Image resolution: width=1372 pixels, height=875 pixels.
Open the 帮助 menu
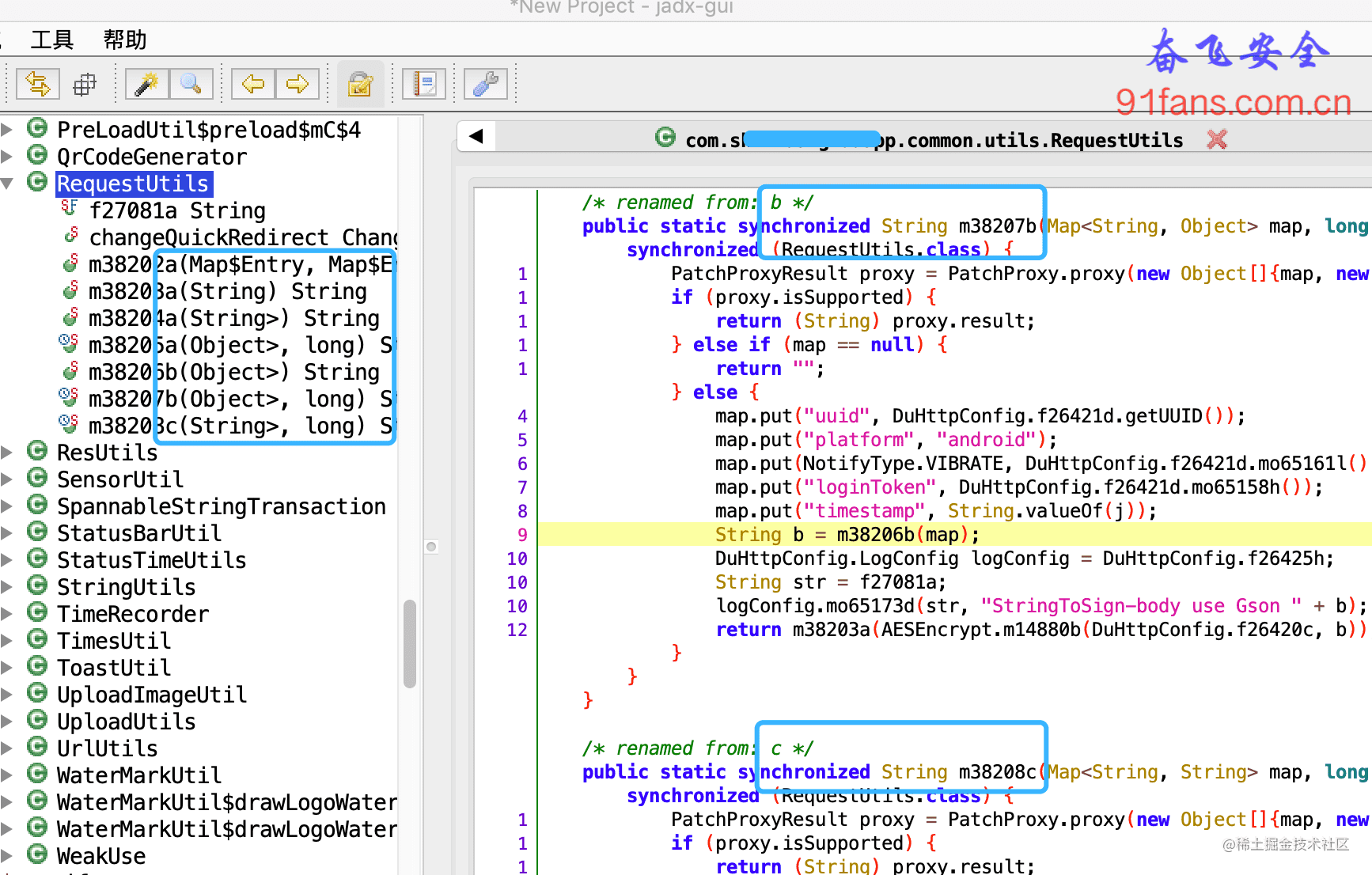[x=125, y=39]
